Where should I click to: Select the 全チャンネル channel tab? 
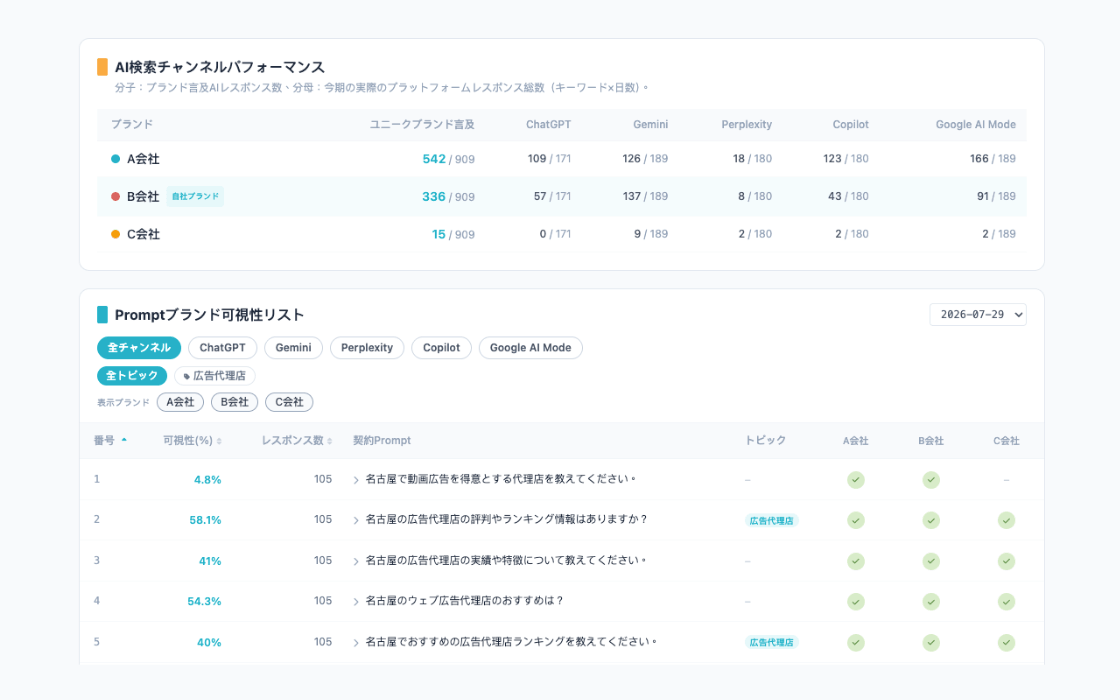(x=139, y=348)
